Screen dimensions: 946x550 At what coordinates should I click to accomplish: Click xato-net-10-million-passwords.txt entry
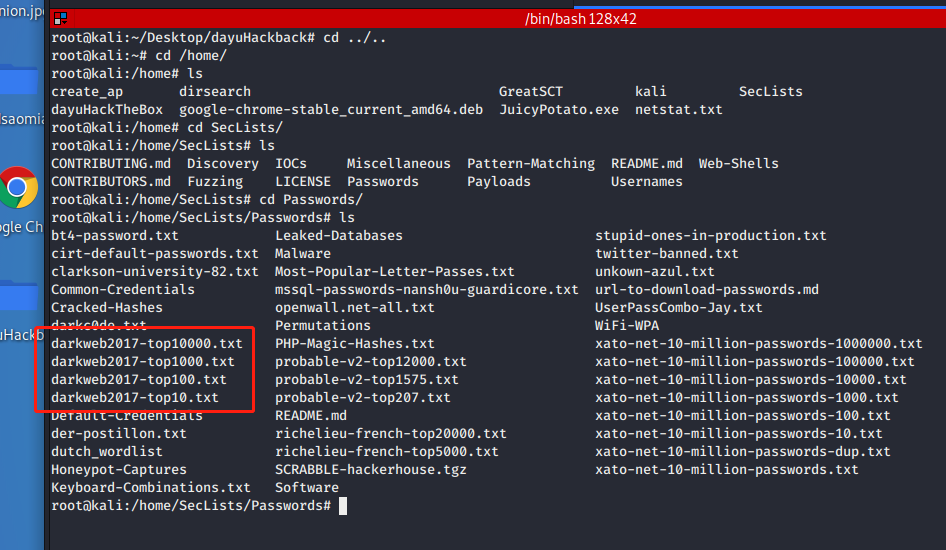[x=727, y=470]
